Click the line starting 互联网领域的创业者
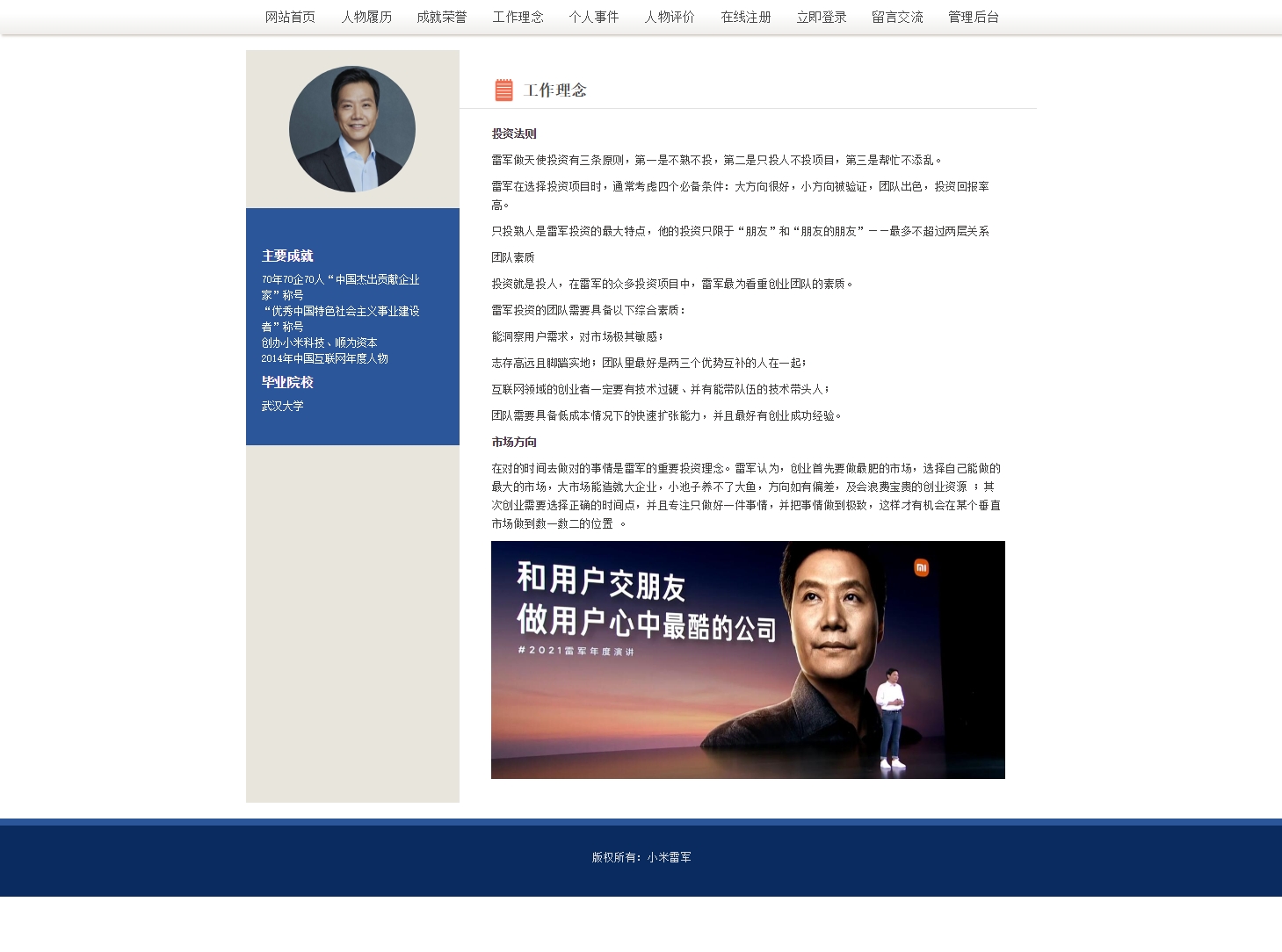The height and width of the screenshot is (952, 1282). [x=660, y=389]
